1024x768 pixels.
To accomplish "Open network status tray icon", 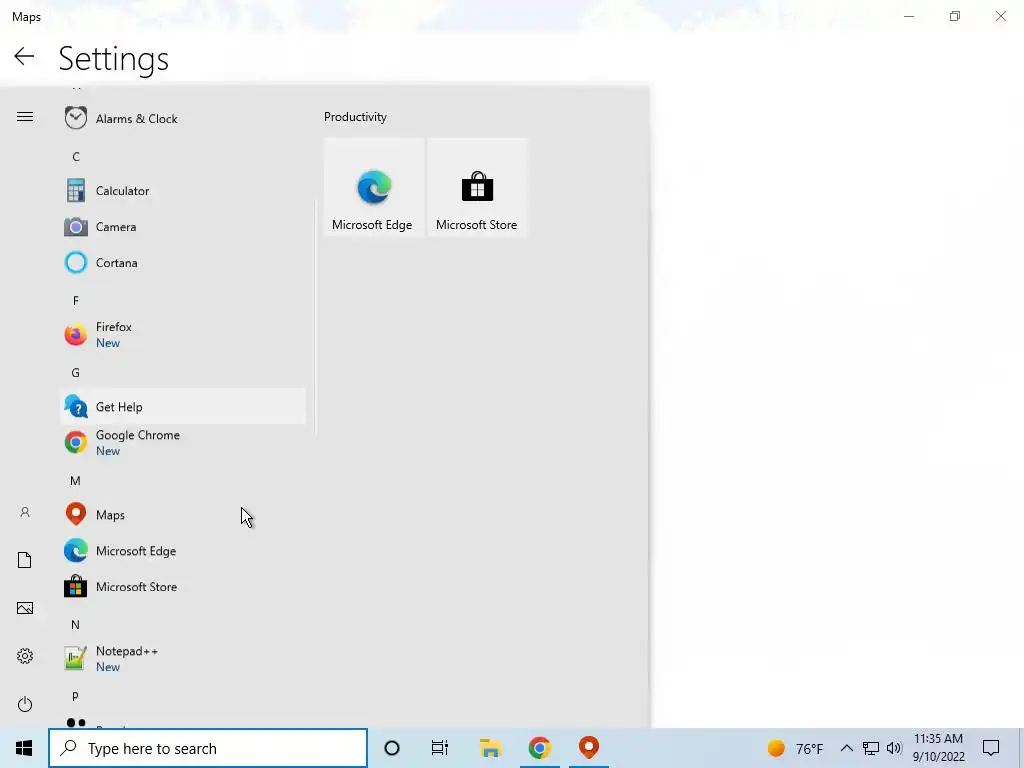I will 871,748.
